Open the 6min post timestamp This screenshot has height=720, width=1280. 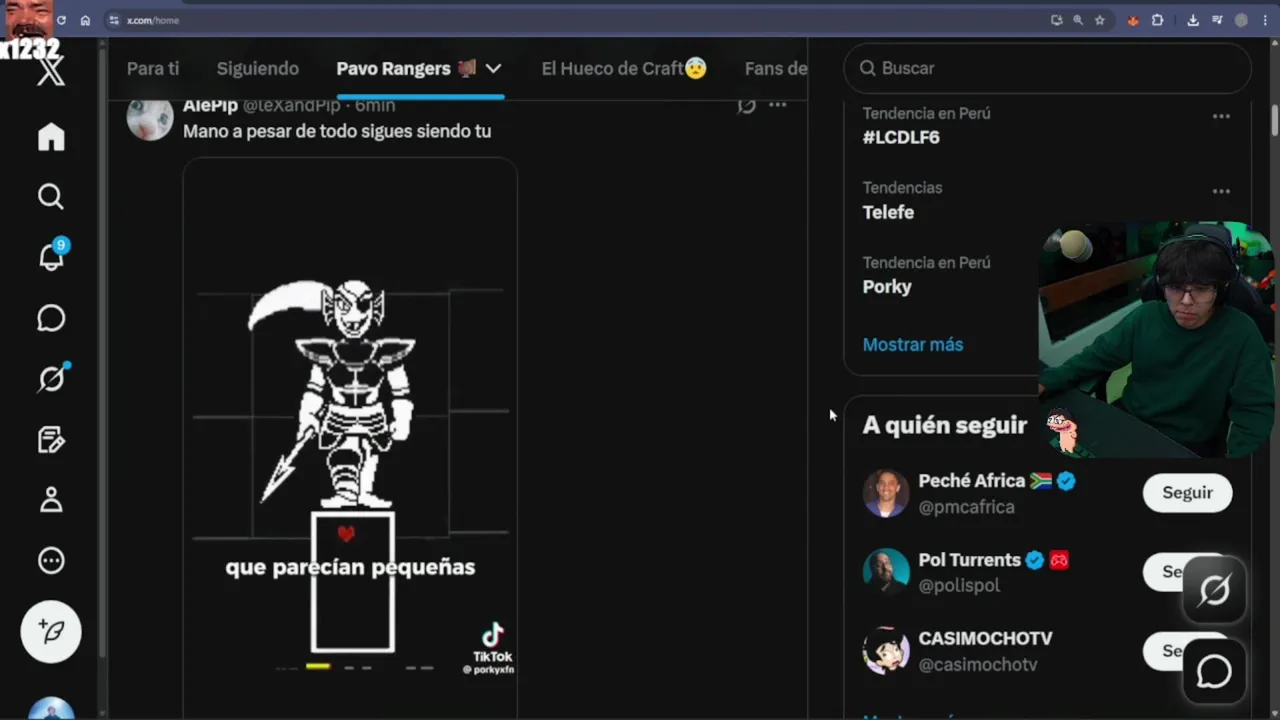coord(375,106)
